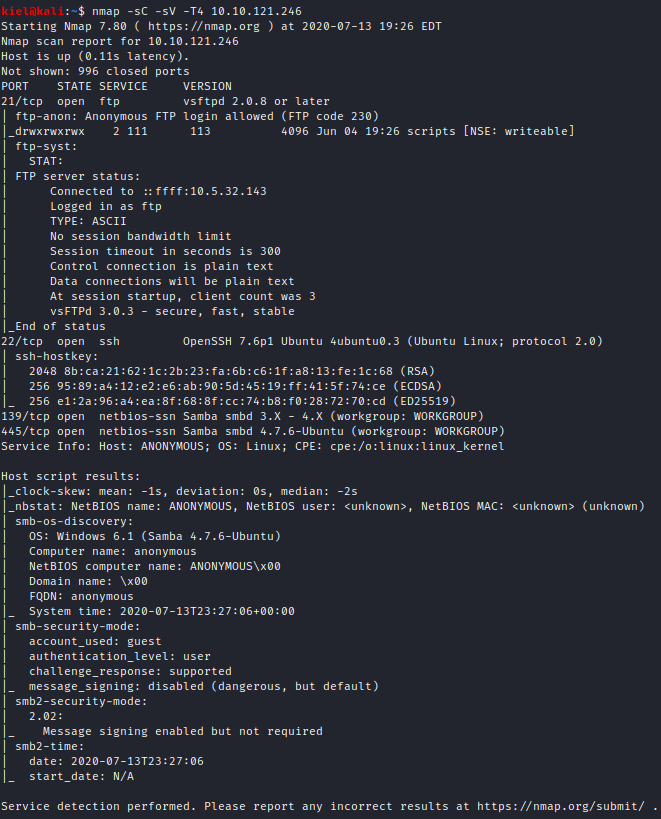The width and height of the screenshot is (661, 819).
Task: Click the nmap command after the prompt
Action: (197, 11)
